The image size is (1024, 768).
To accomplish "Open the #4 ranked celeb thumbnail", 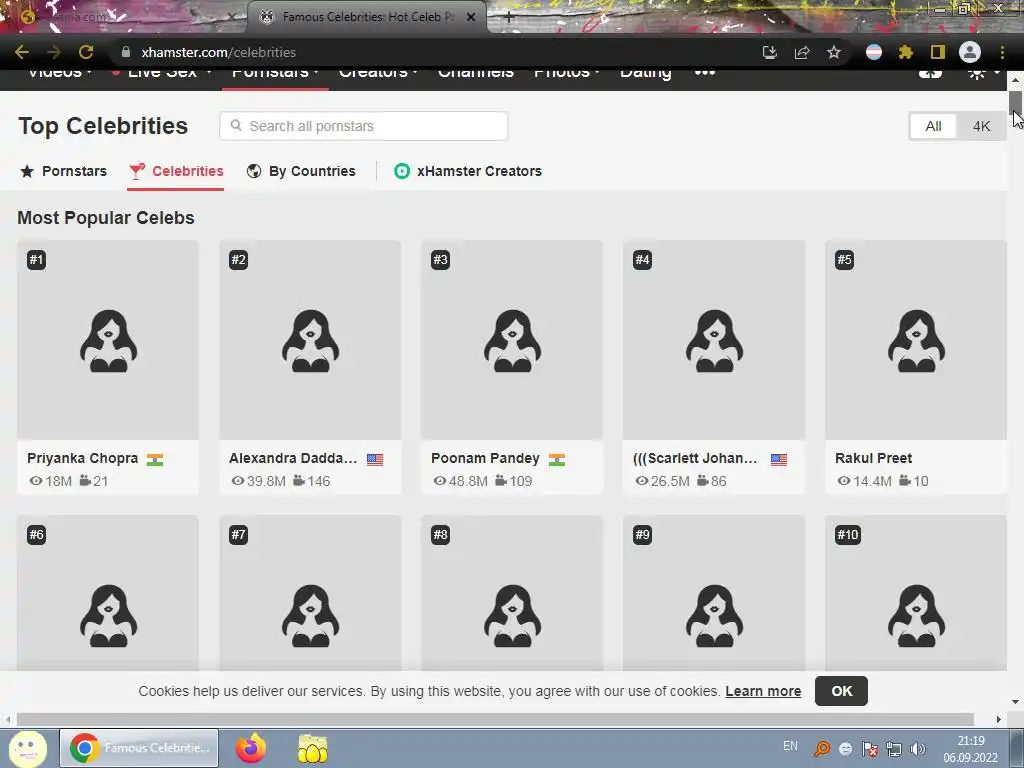I will click(714, 340).
